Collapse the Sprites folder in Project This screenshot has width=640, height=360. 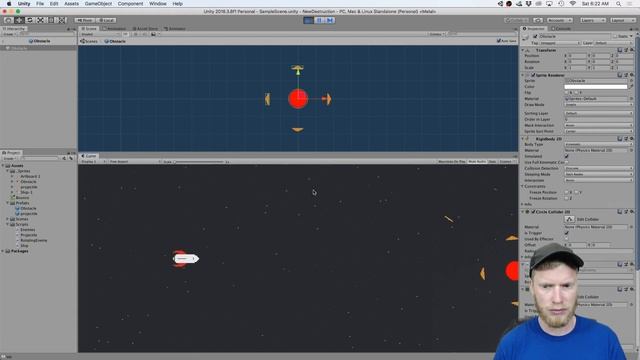tap(7, 171)
